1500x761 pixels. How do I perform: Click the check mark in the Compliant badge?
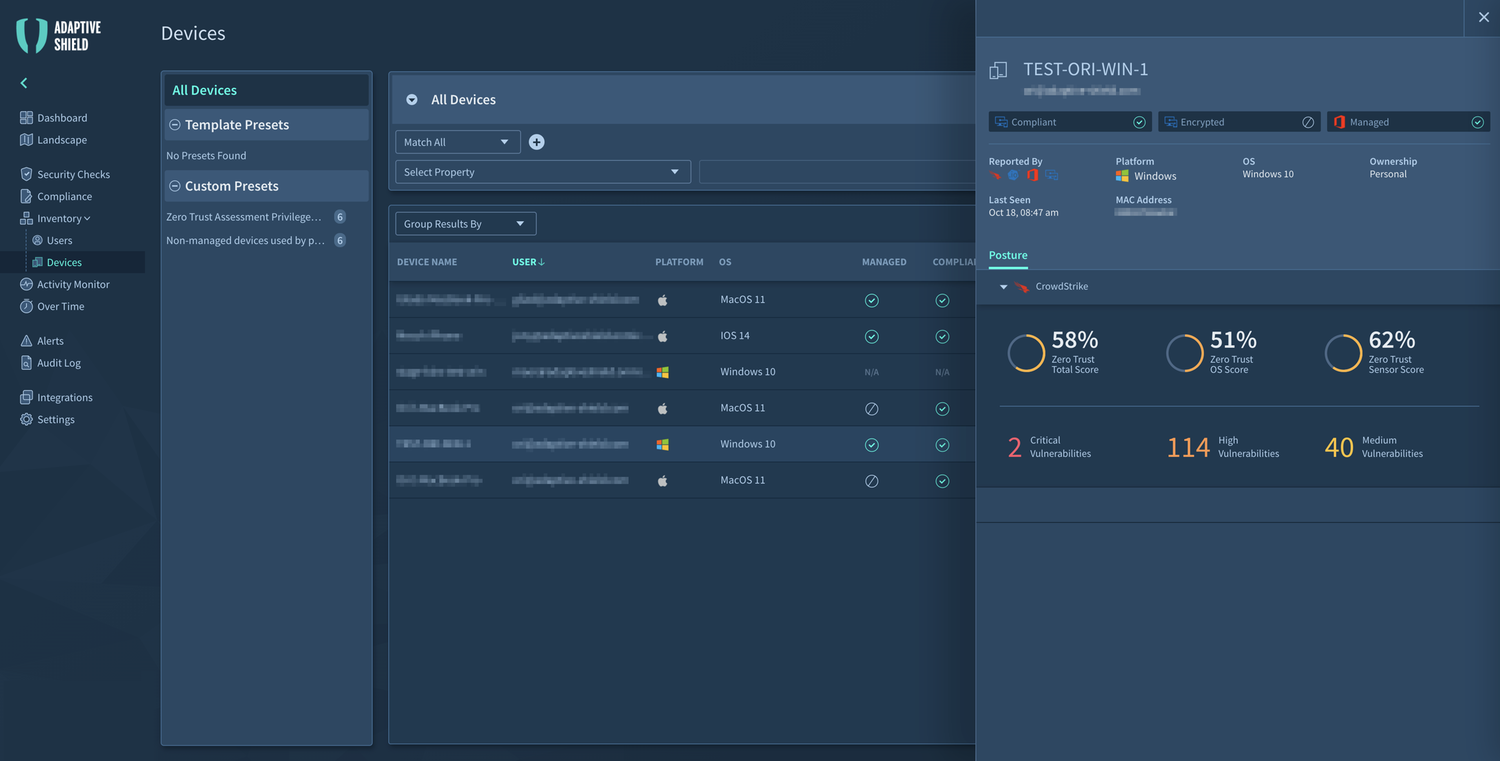[x=1139, y=122]
